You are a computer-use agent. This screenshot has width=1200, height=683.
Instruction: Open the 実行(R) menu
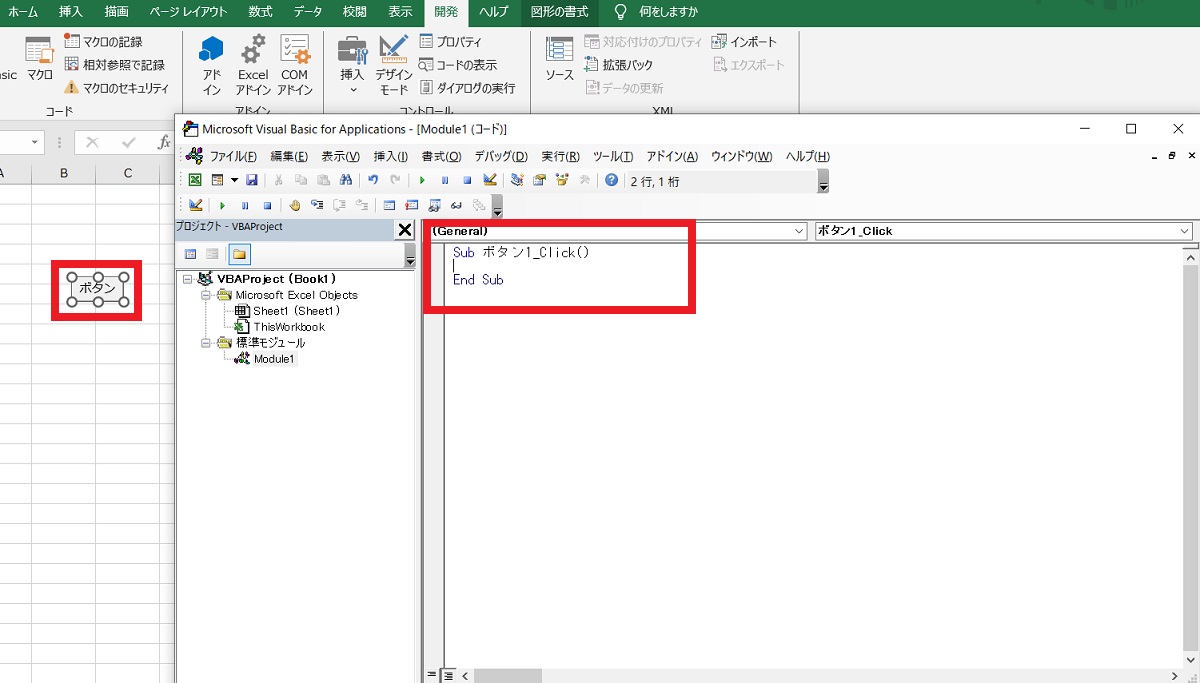[560, 156]
